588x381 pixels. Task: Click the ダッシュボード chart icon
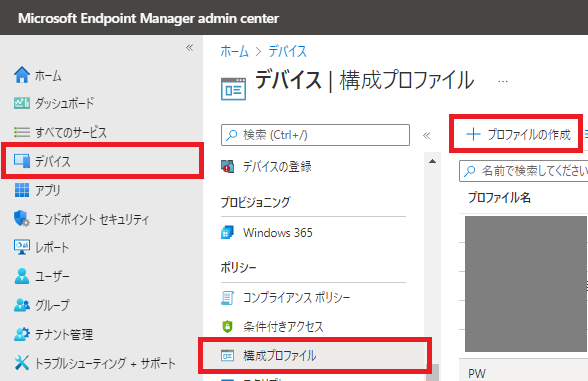(x=22, y=103)
